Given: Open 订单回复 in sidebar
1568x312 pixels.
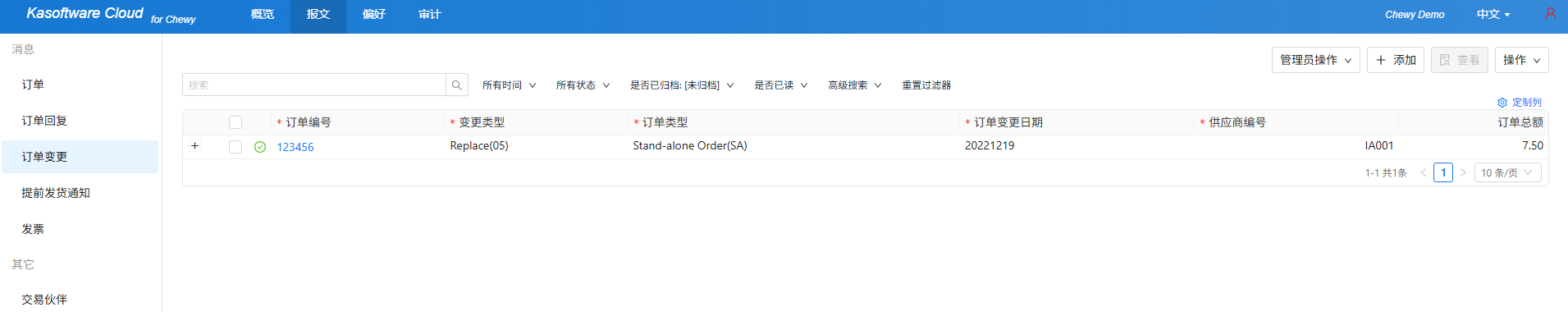Looking at the screenshot, I should coord(80,121).
